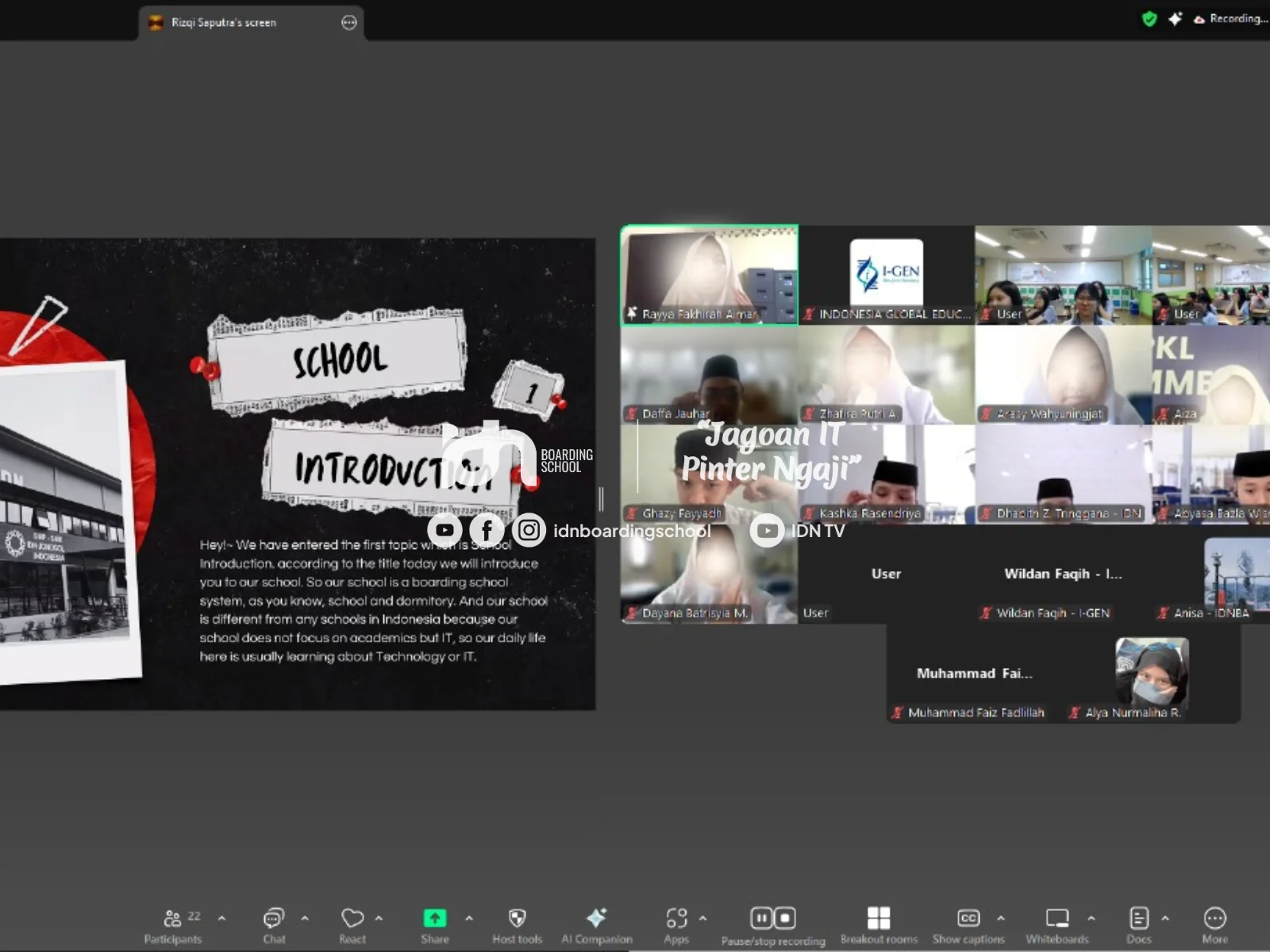The width and height of the screenshot is (1270, 952).
Task: Expand the Docs options arrow
Action: point(1165,918)
